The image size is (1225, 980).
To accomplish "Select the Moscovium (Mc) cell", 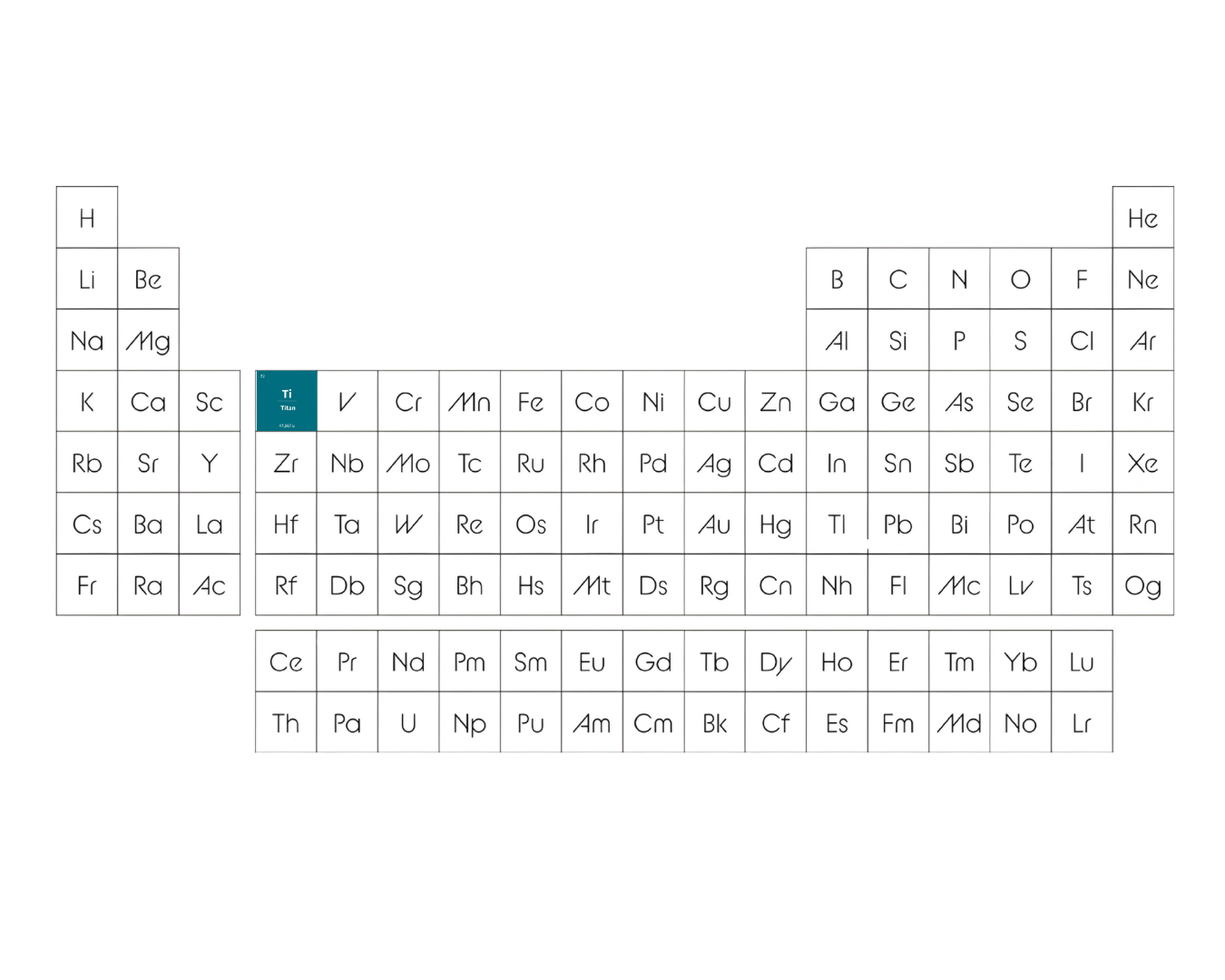I will click(x=959, y=585).
